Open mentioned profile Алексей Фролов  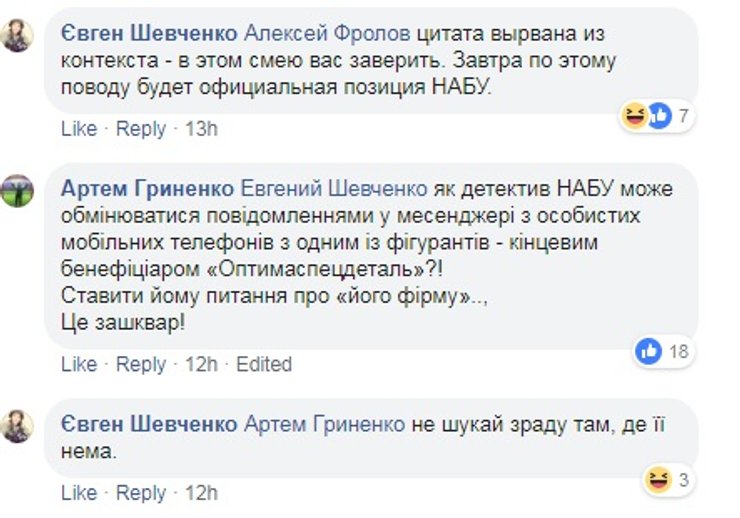pos(321,34)
